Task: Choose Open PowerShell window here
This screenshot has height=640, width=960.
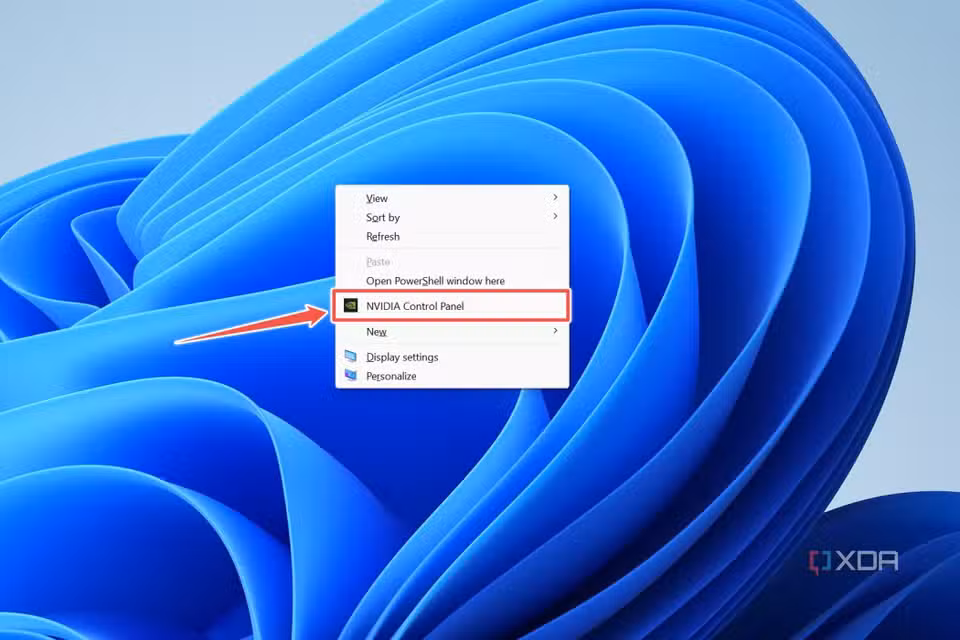Action: click(452, 280)
